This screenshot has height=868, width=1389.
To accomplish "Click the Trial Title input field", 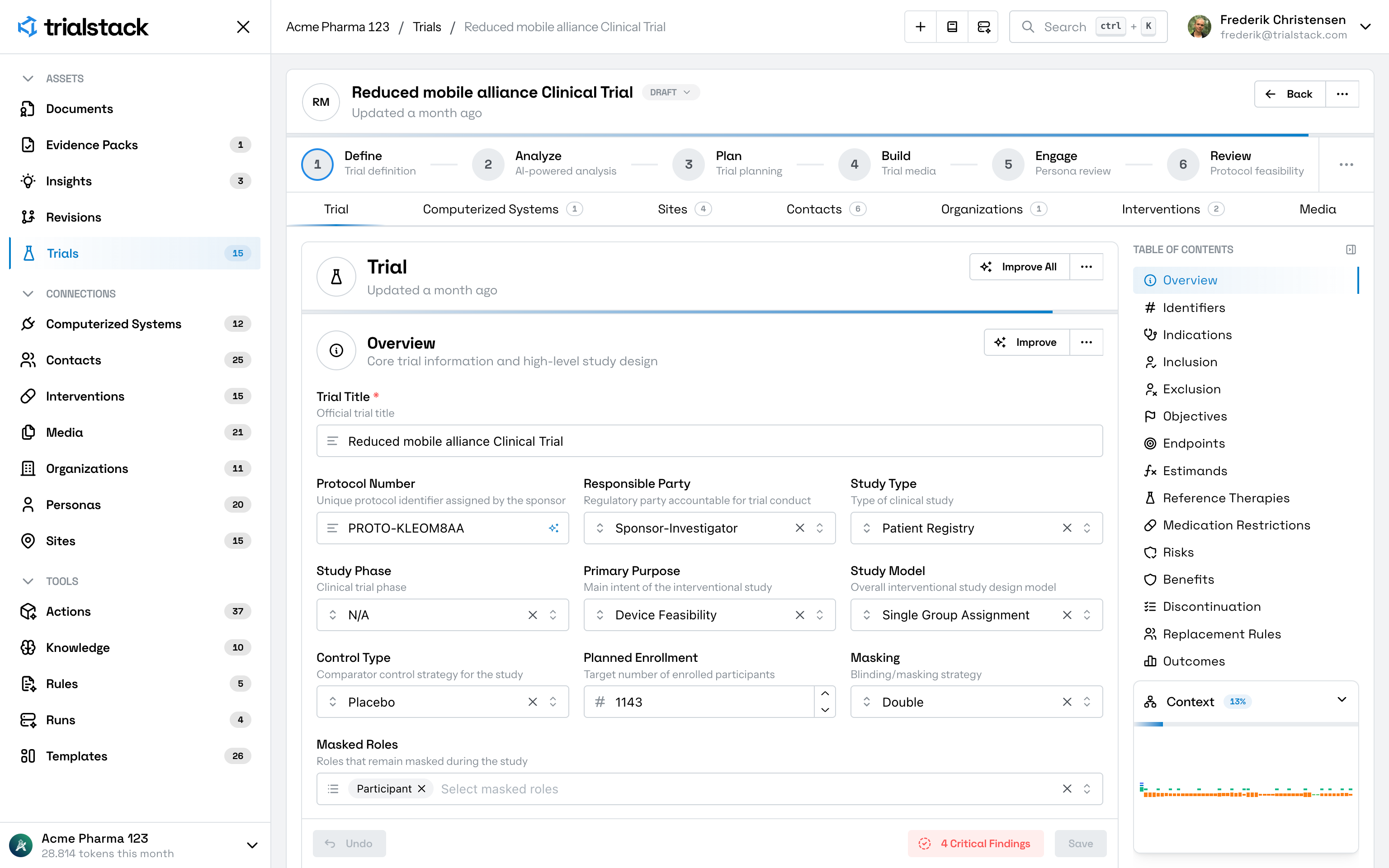I will [x=709, y=441].
